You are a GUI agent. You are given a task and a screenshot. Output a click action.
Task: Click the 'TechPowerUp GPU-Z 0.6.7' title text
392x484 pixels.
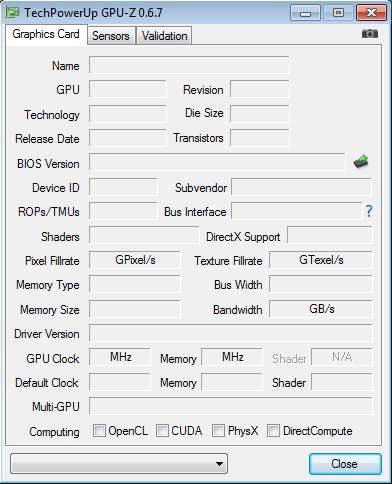93,13
